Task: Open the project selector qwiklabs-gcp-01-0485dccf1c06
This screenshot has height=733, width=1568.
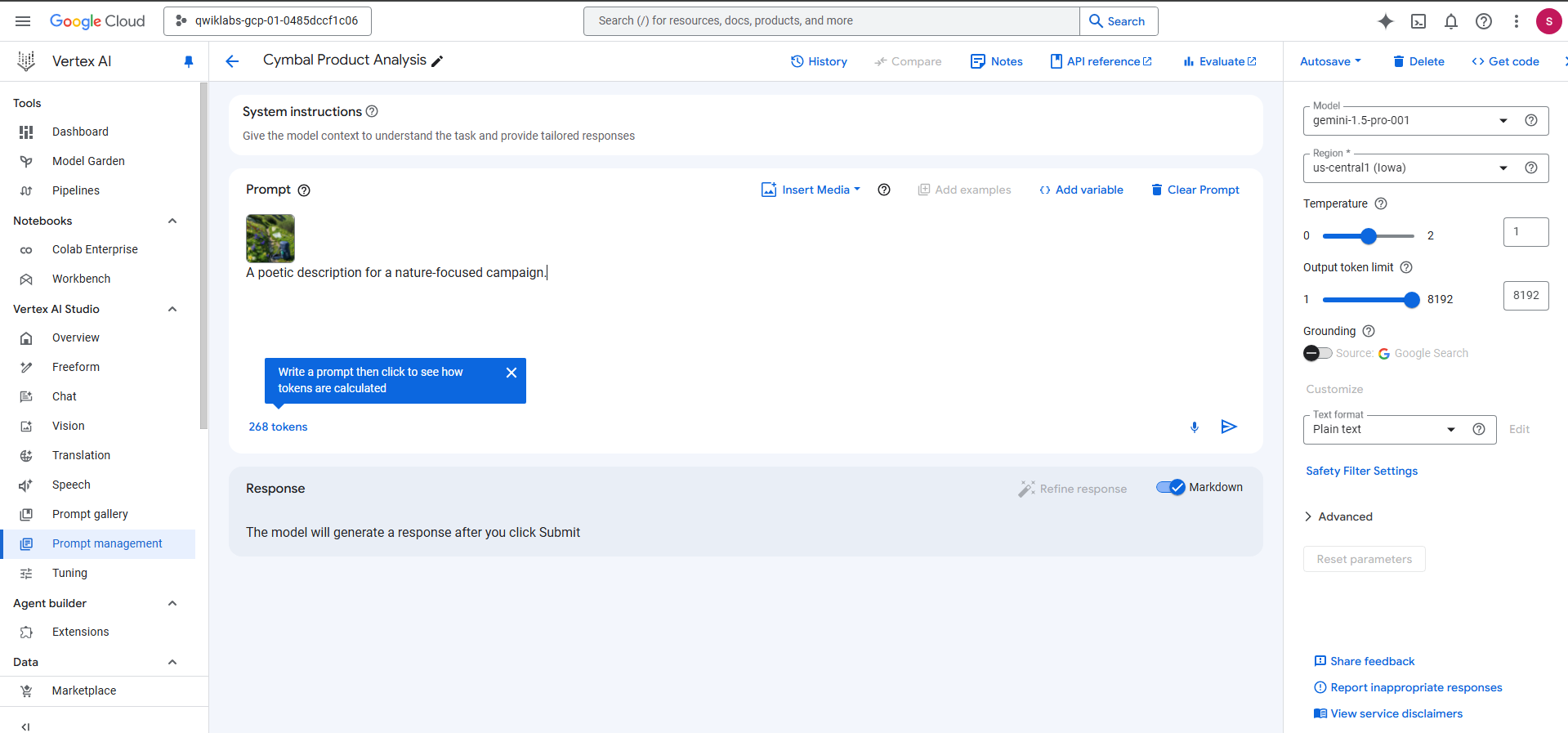Action: point(267,21)
